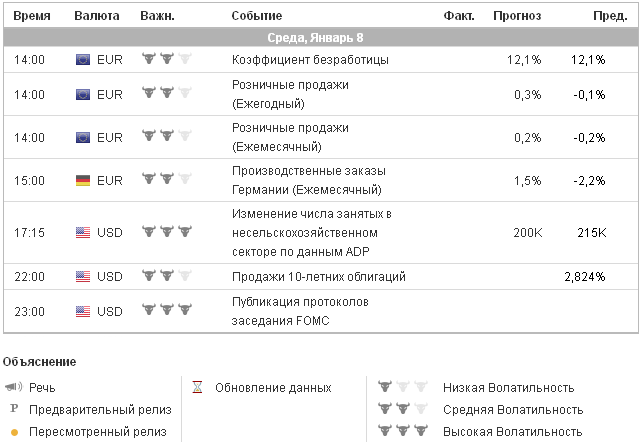Open ADP nonfarm employment change event

pos(311,232)
